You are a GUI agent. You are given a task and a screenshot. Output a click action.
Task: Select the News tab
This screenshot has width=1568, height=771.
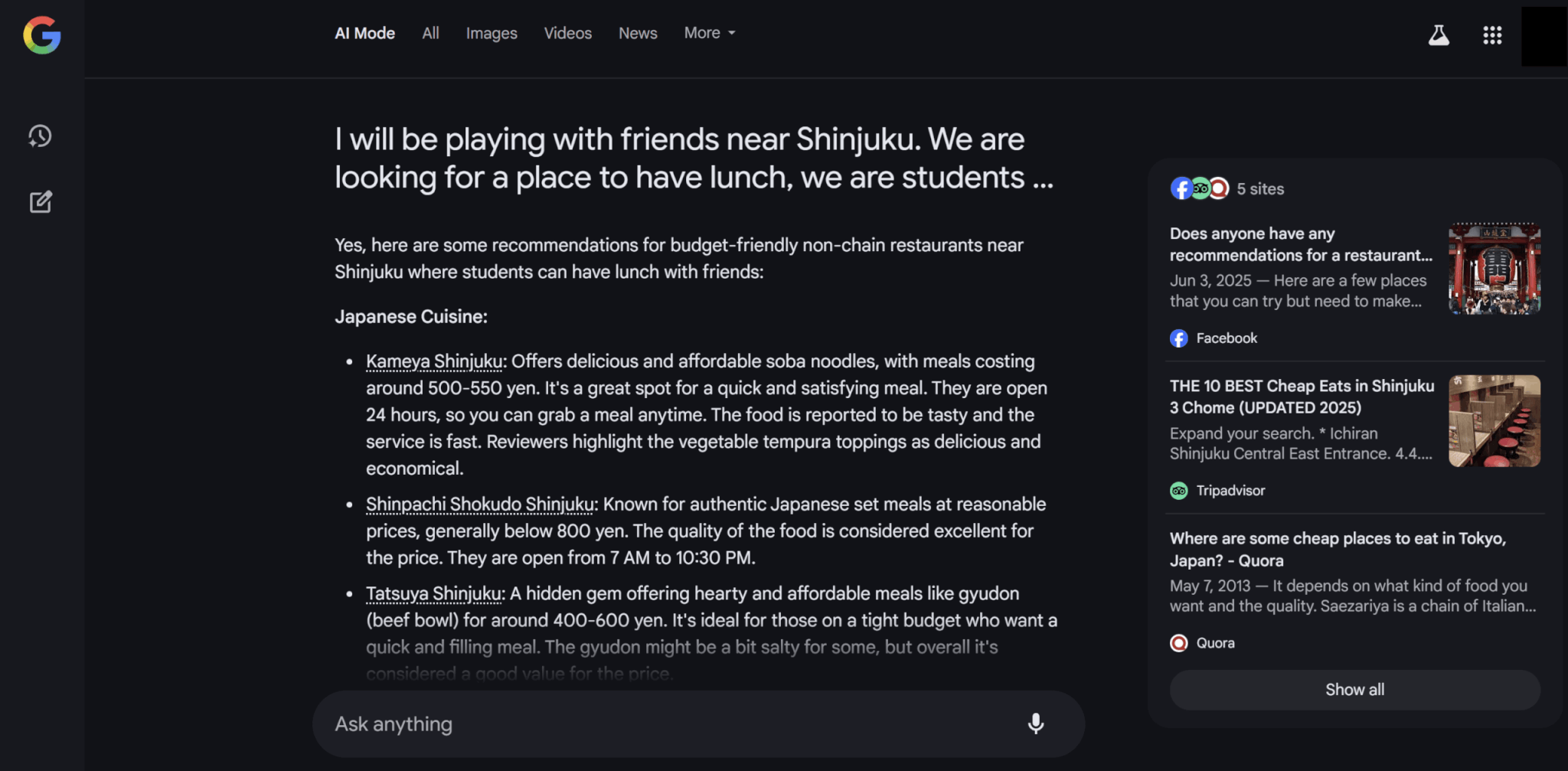pos(638,33)
